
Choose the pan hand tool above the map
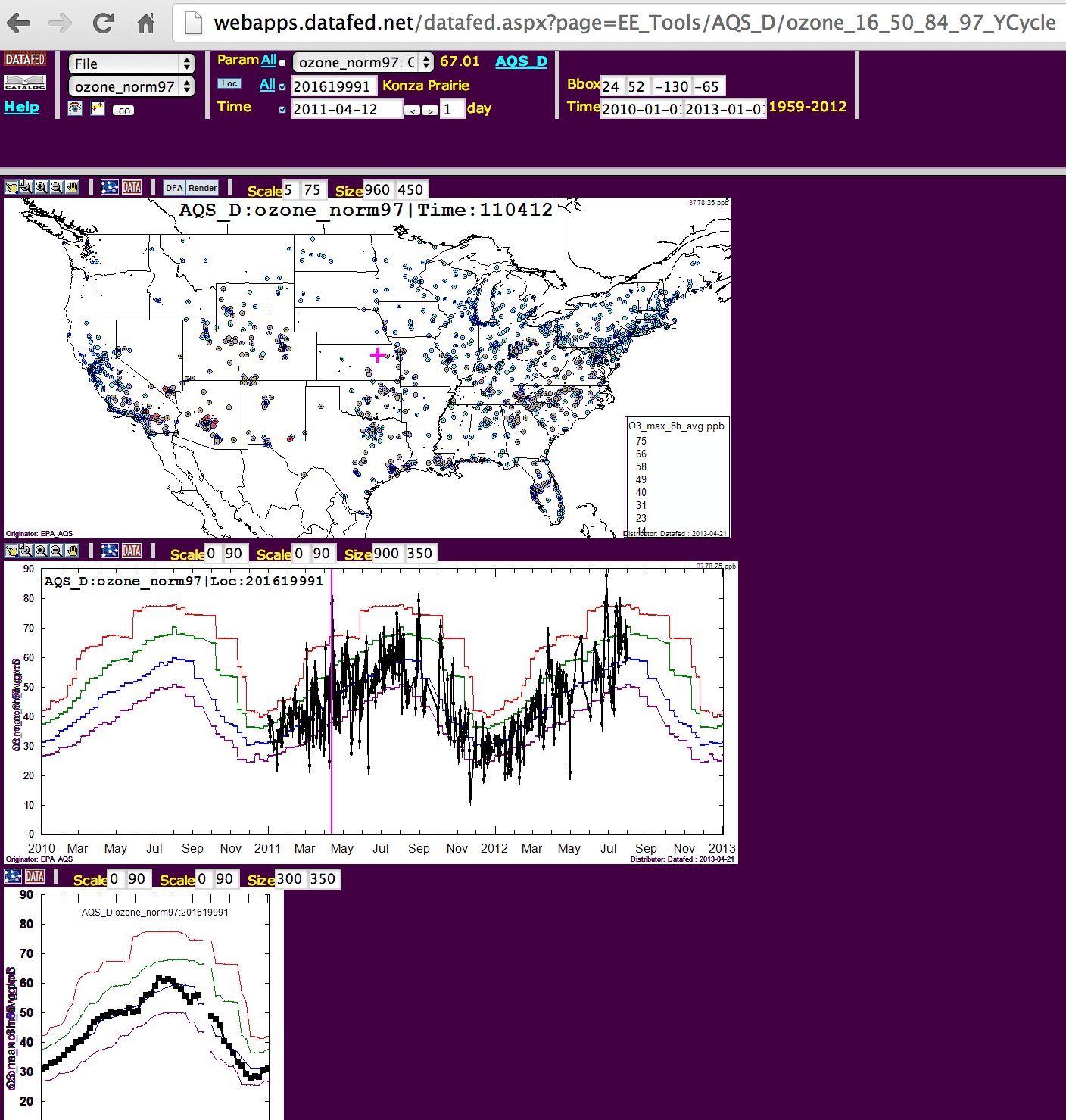[72, 188]
